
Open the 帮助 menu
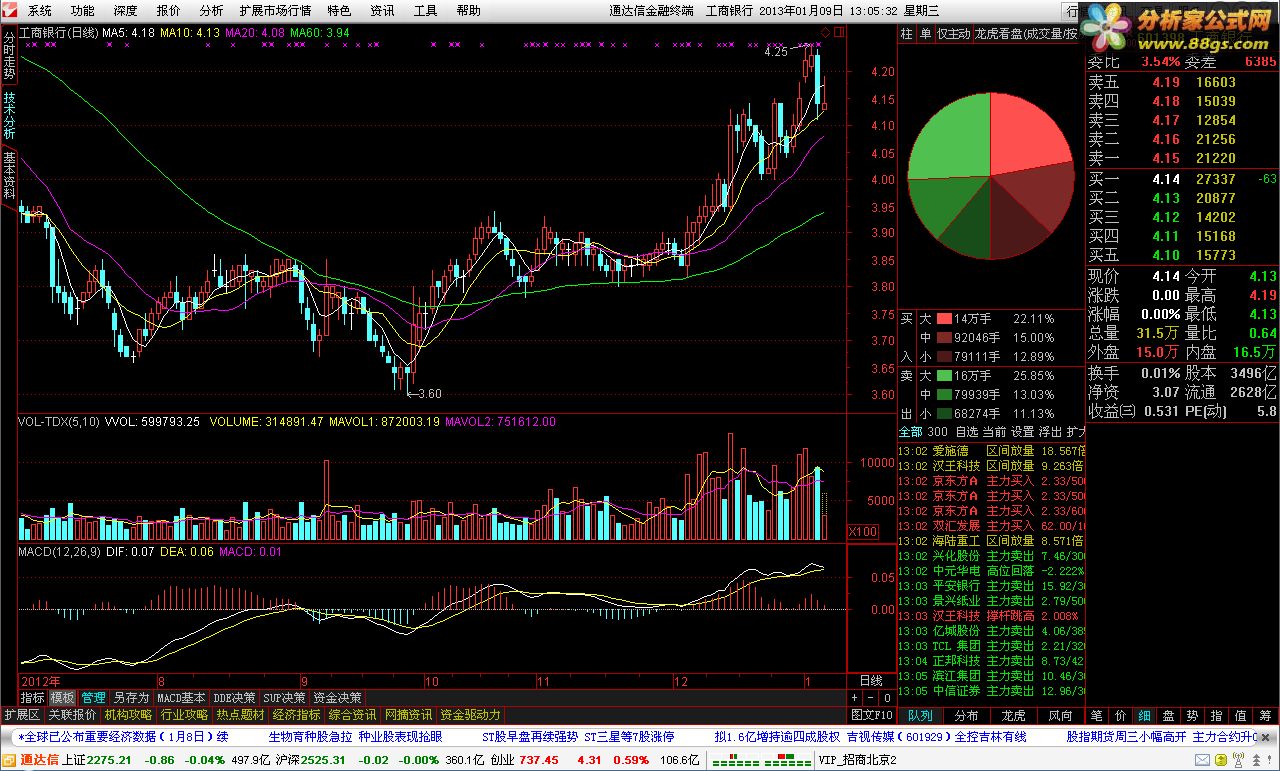click(468, 11)
